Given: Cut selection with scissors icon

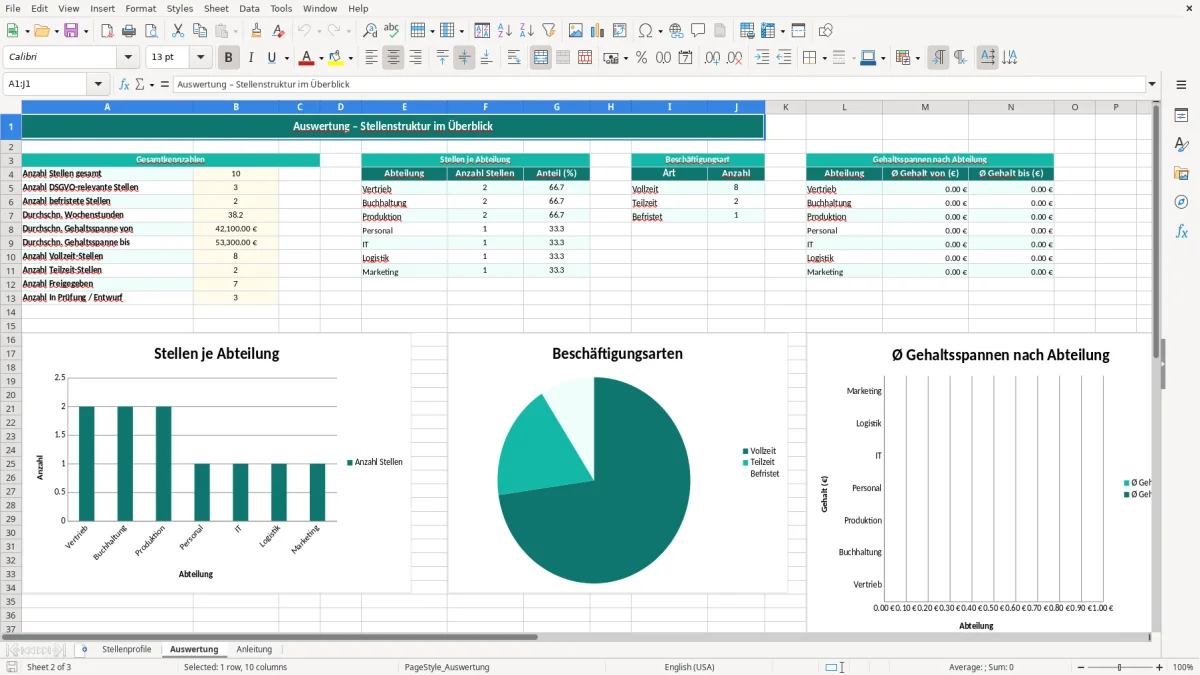Looking at the screenshot, I should pyautogui.click(x=178, y=31).
